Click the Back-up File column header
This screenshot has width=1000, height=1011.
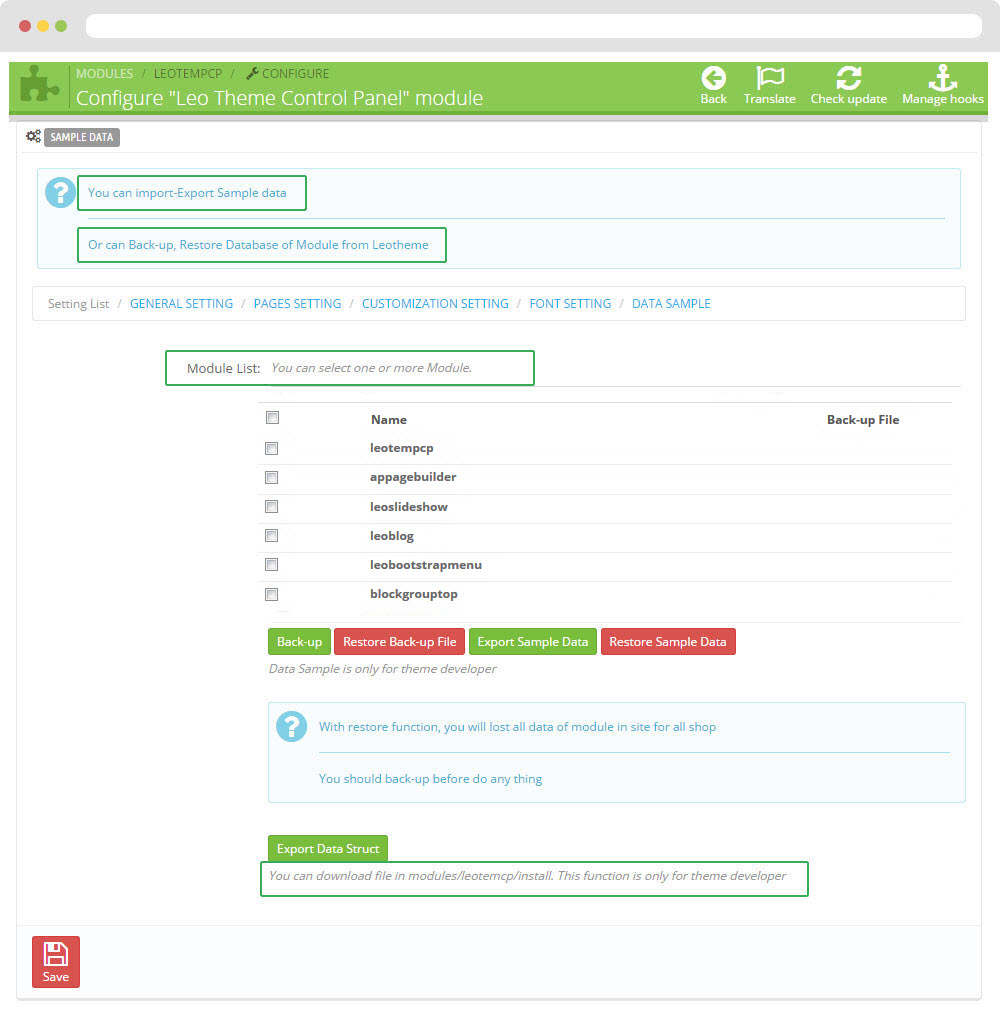(x=863, y=420)
